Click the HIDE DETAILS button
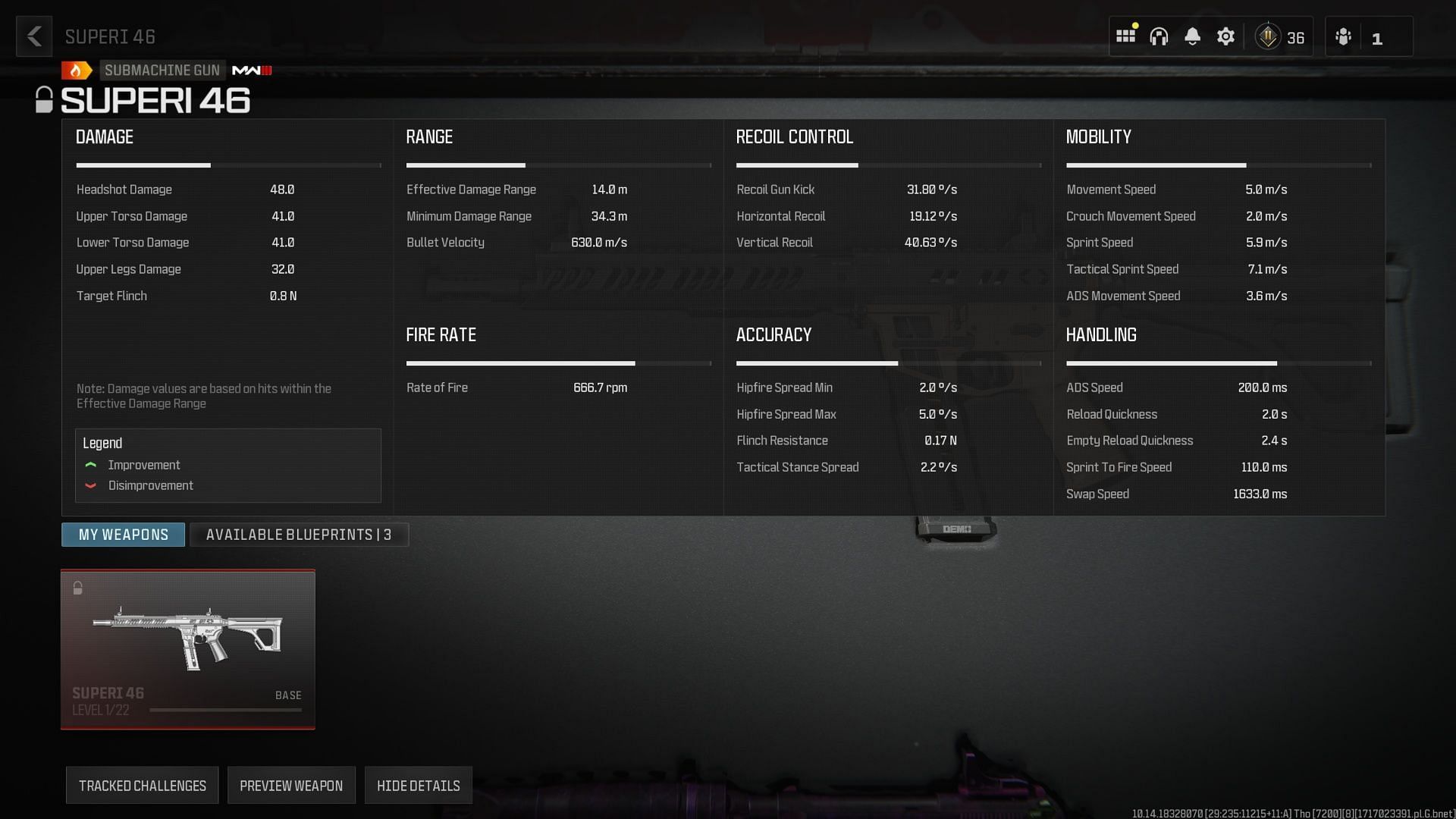Viewport: 1456px width, 819px height. [418, 786]
